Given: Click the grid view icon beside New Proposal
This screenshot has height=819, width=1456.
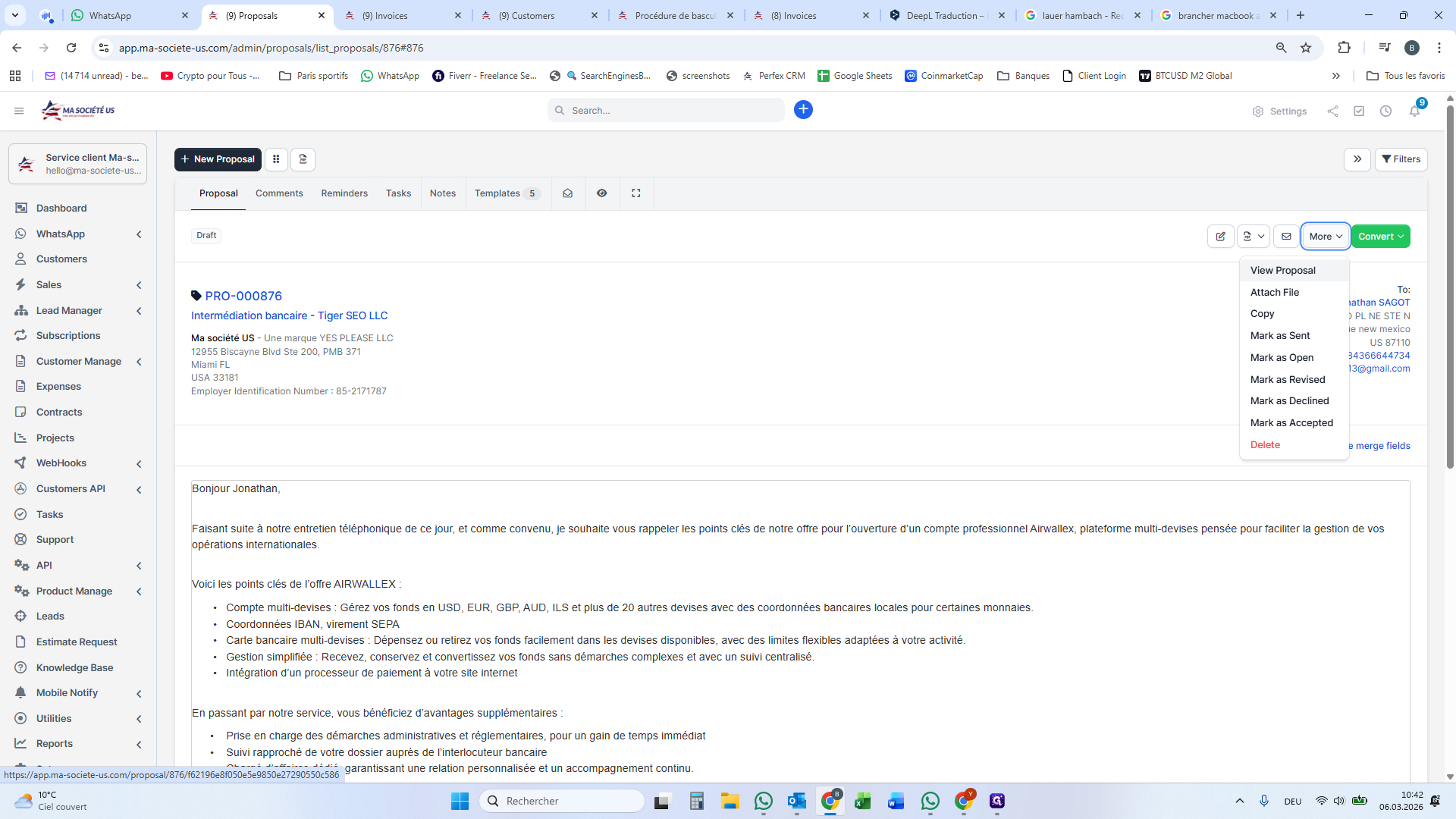Looking at the screenshot, I should (x=276, y=159).
